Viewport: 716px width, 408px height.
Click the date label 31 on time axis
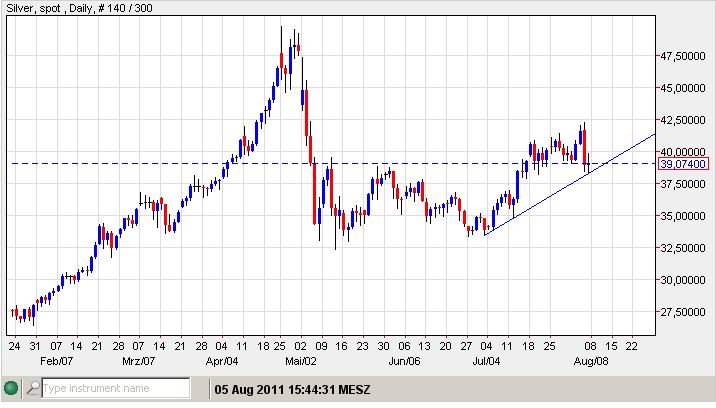[x=35, y=346]
